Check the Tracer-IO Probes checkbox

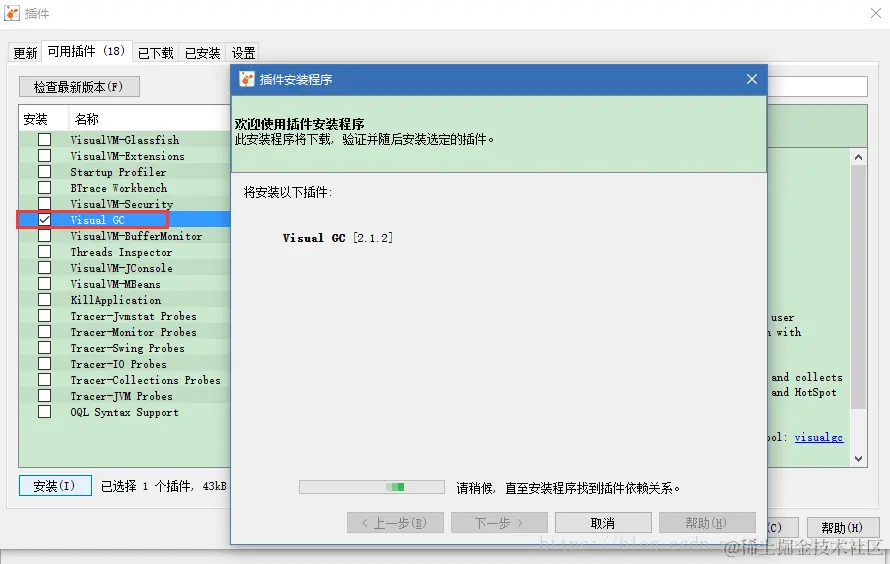pos(44,363)
